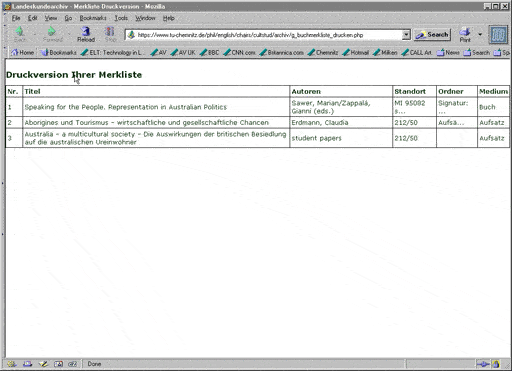Open the Hotmail bookmark
512x371 pixels.
pyautogui.click(x=355, y=53)
